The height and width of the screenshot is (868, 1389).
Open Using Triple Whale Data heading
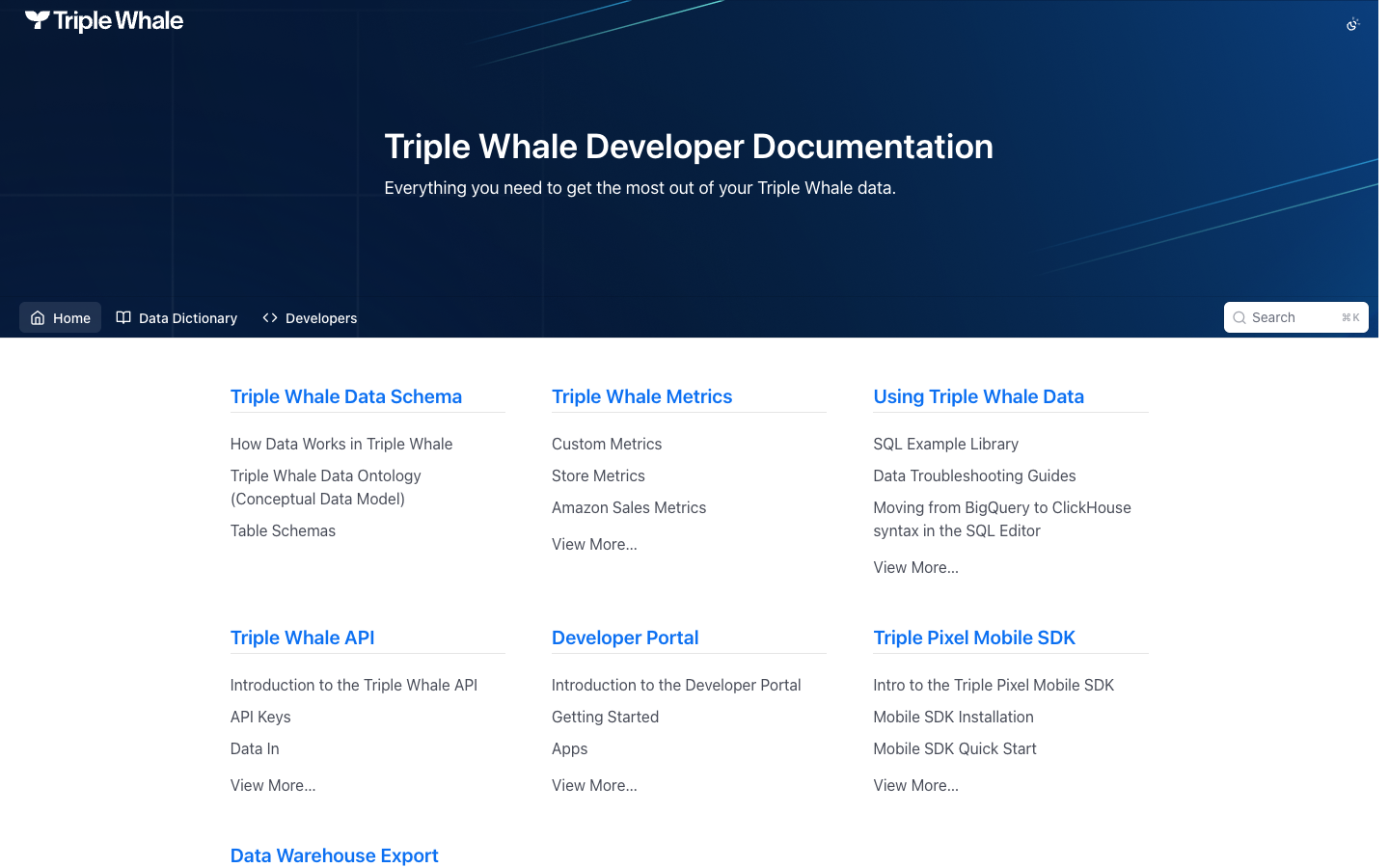978,396
